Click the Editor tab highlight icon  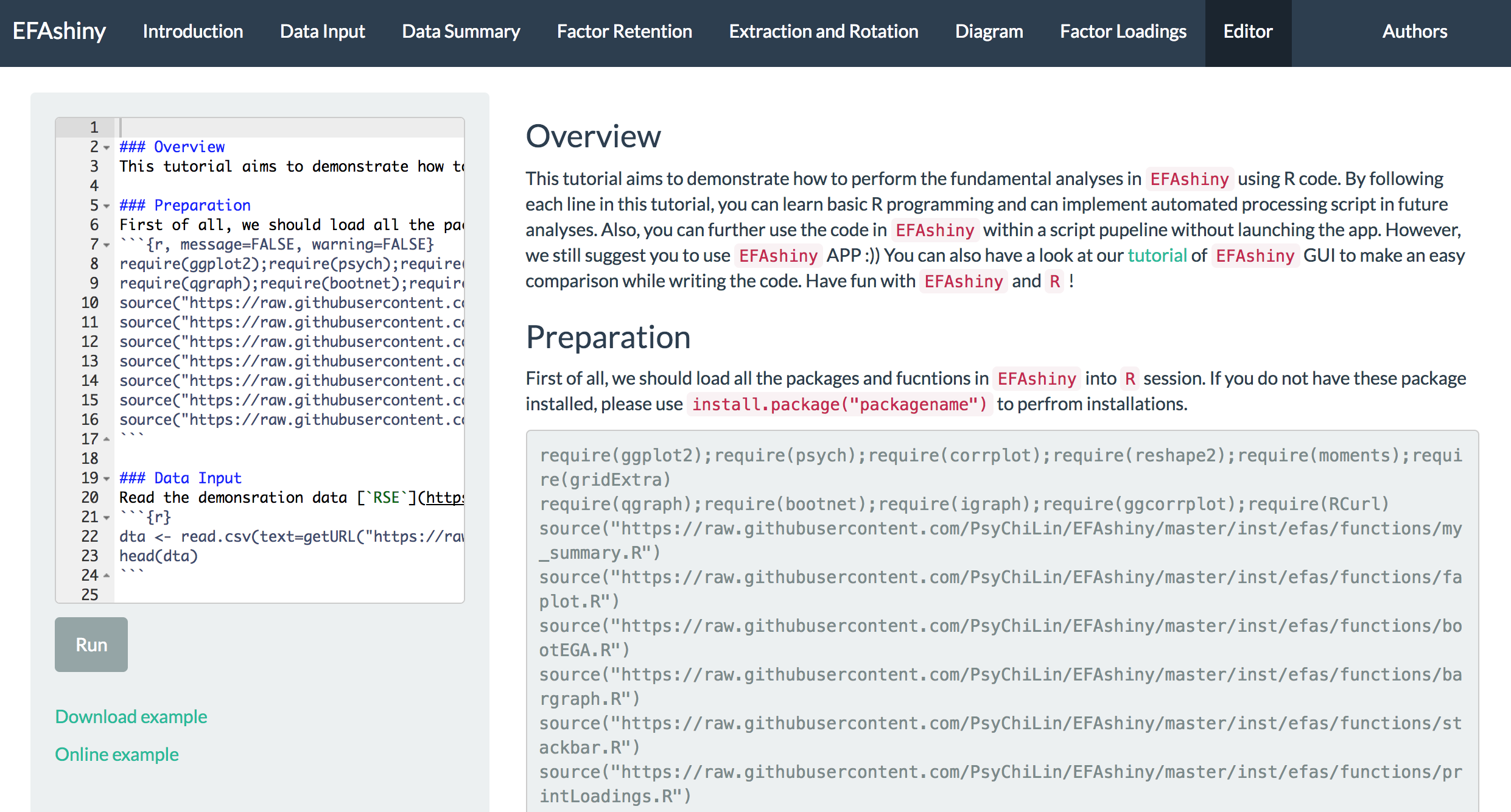(x=1247, y=30)
